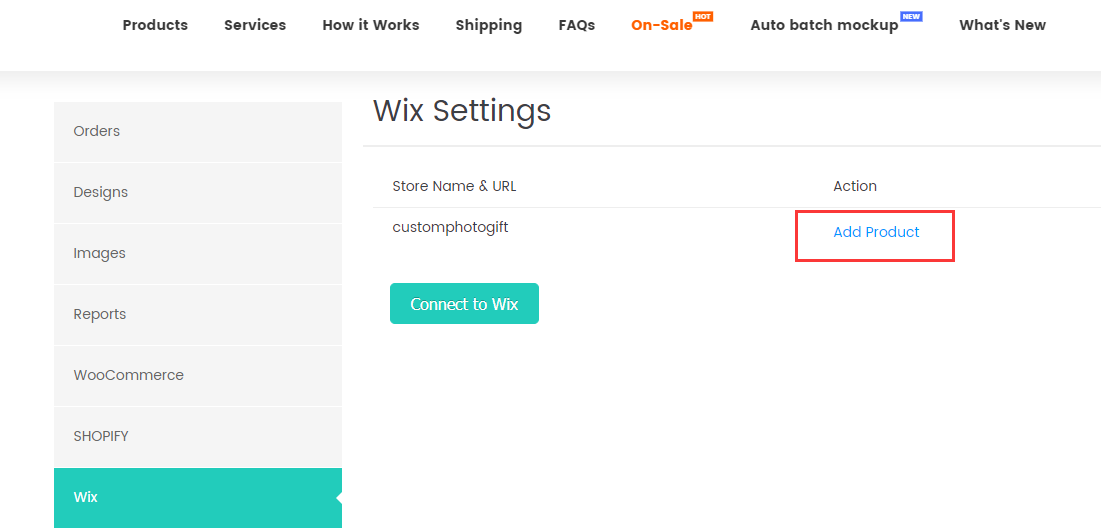Open How it Works page

[x=371, y=25]
